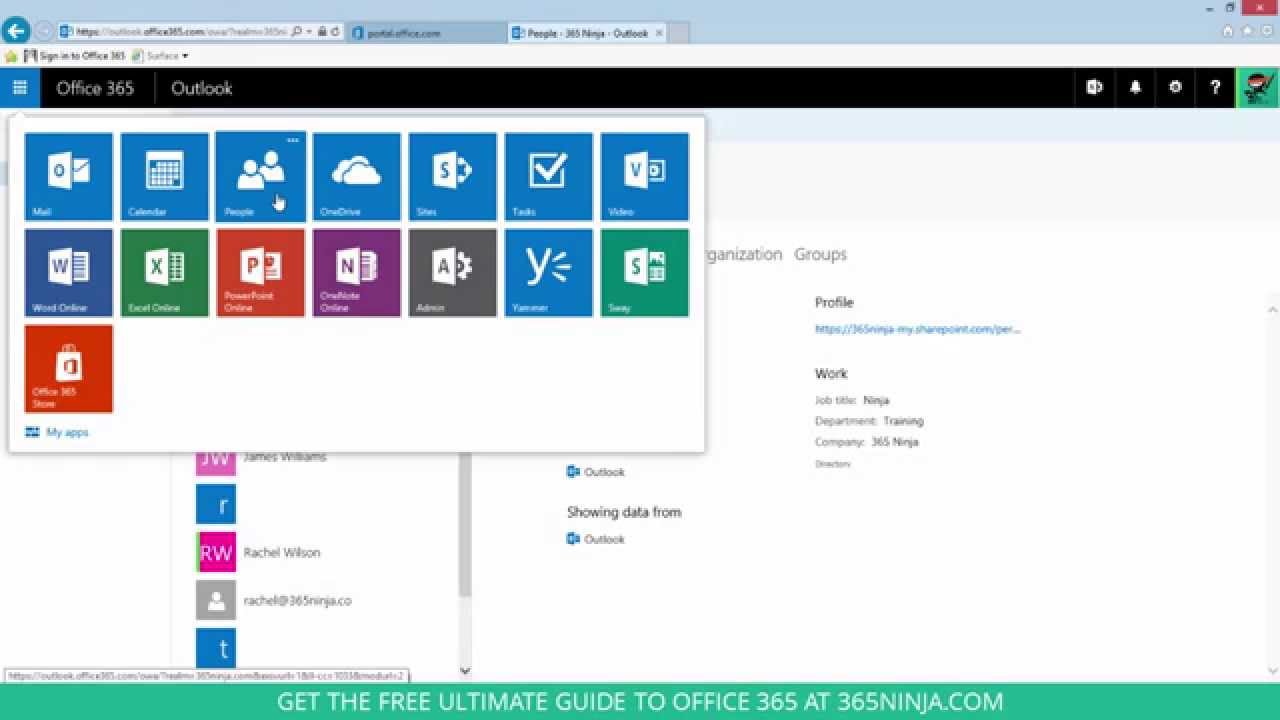Open the SharePoint profile URL link

point(918,329)
